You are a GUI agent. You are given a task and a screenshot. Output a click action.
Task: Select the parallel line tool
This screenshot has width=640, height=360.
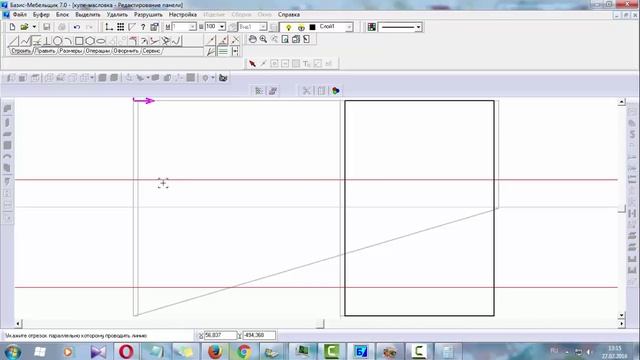tap(36, 41)
